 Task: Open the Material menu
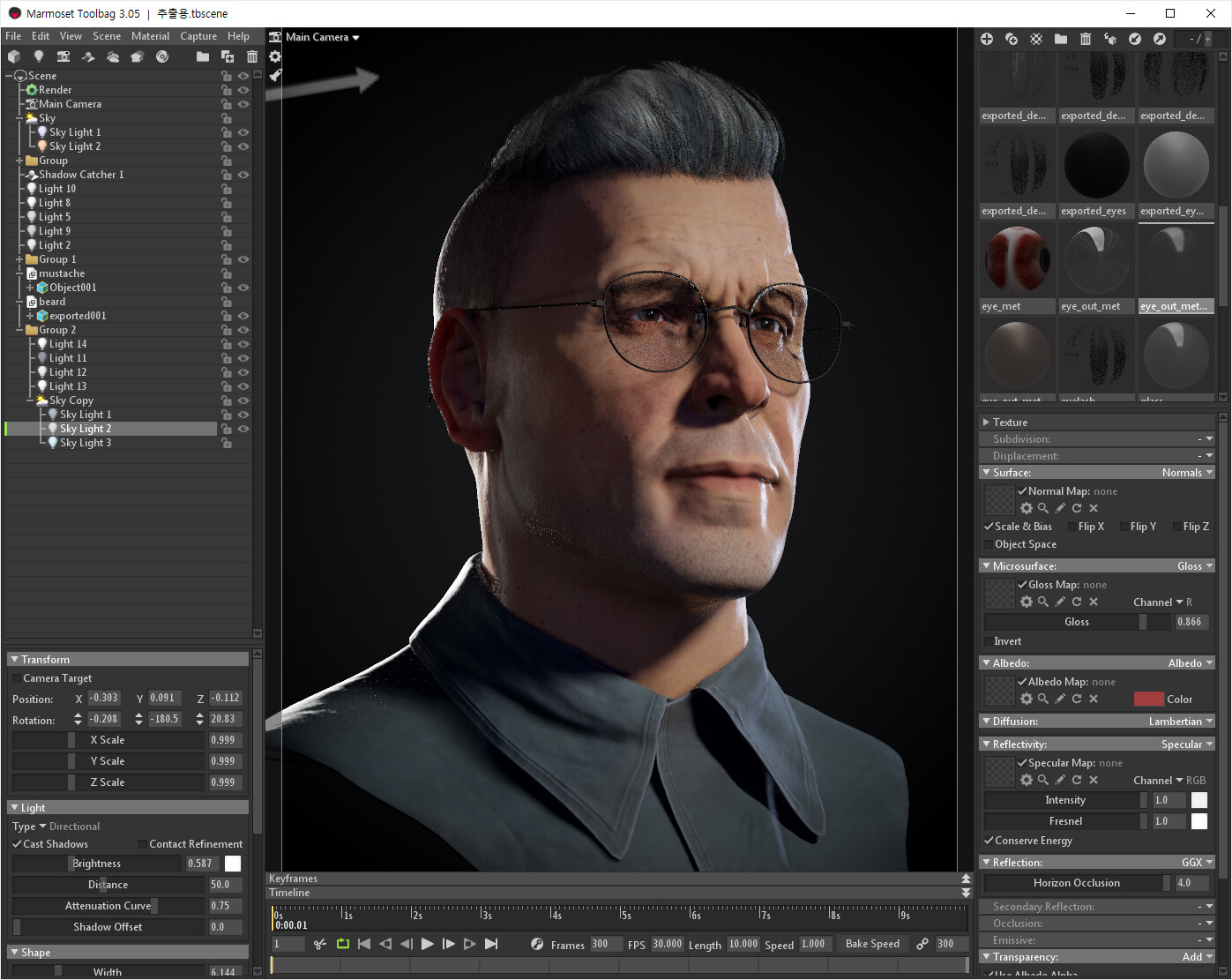tap(150, 36)
